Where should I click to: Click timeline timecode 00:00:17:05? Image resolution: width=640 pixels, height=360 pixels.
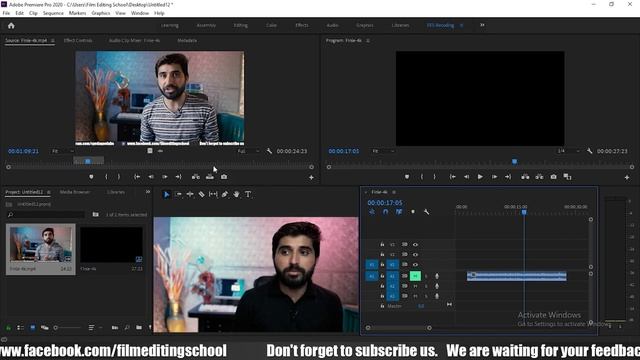385,202
